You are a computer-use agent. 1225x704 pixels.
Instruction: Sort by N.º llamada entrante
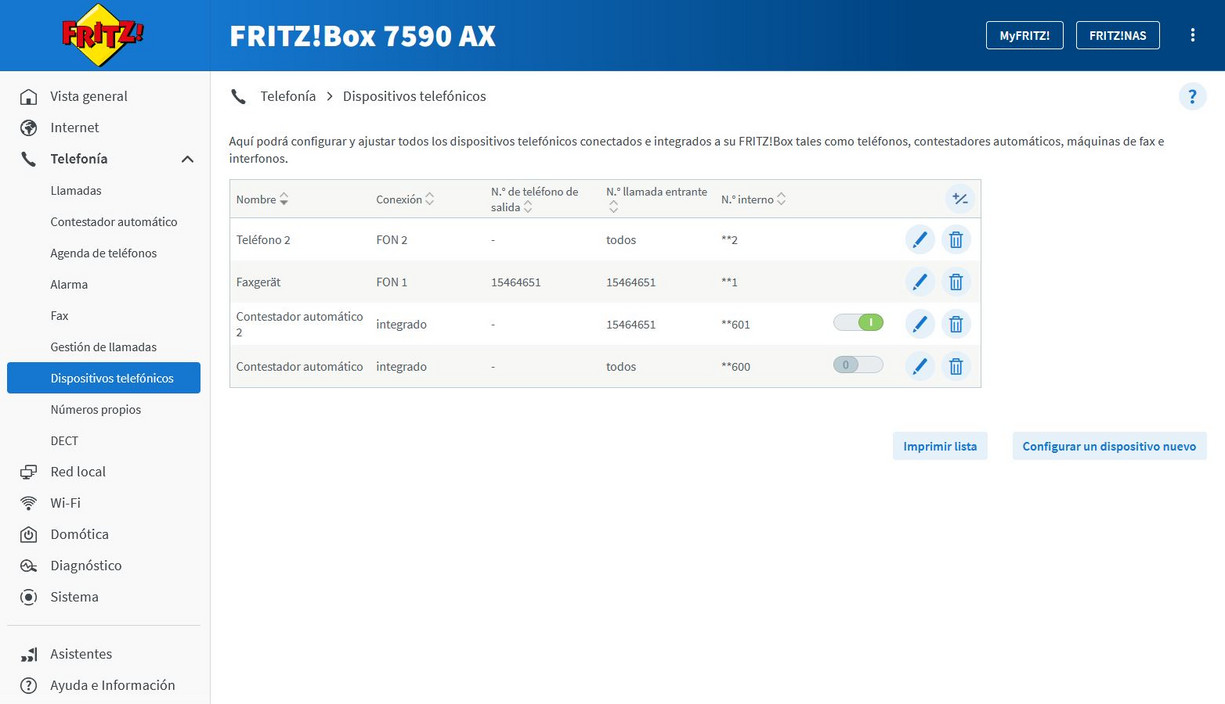[x=656, y=199]
